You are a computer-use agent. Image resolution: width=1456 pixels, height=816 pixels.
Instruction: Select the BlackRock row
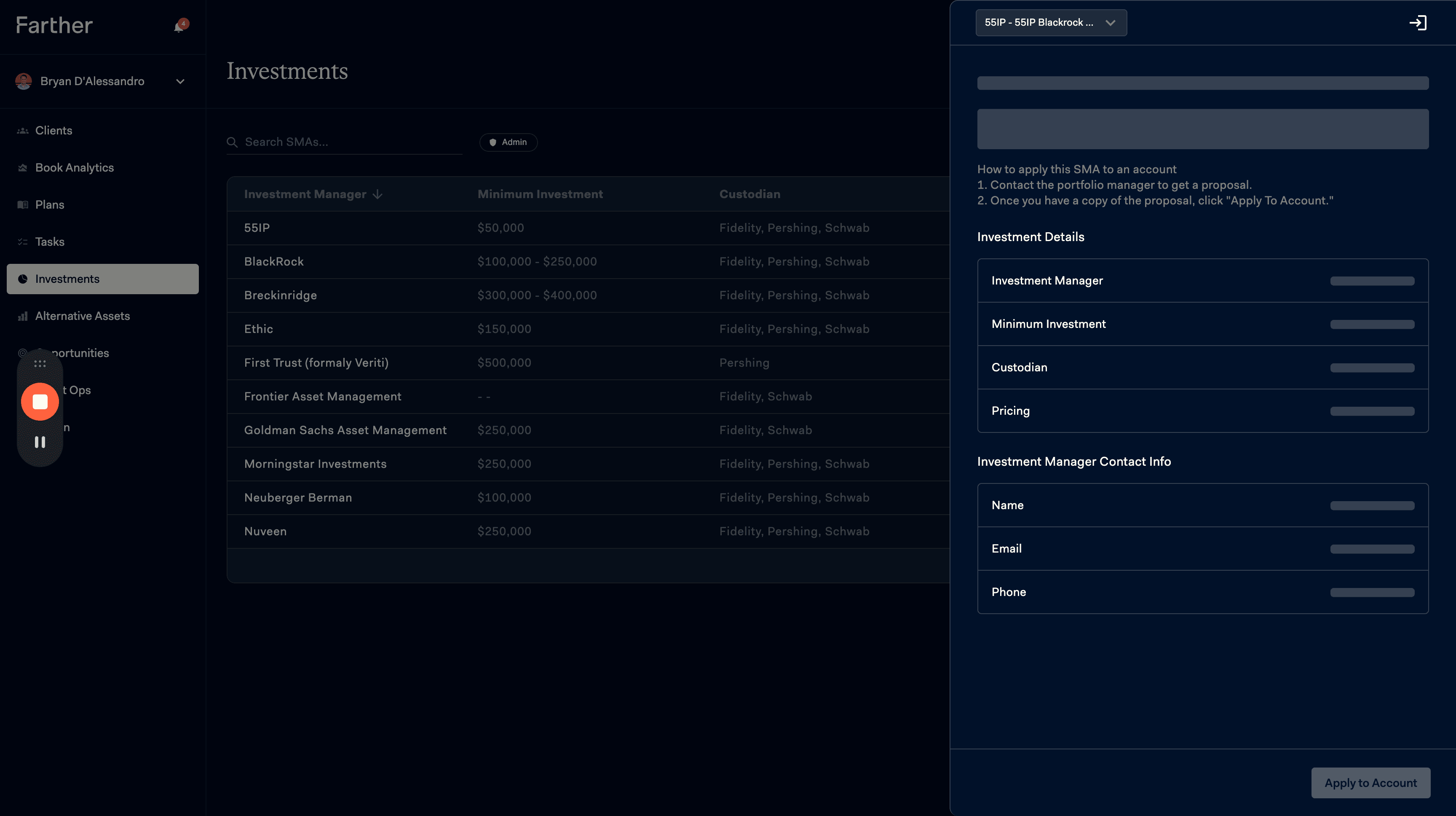588,261
